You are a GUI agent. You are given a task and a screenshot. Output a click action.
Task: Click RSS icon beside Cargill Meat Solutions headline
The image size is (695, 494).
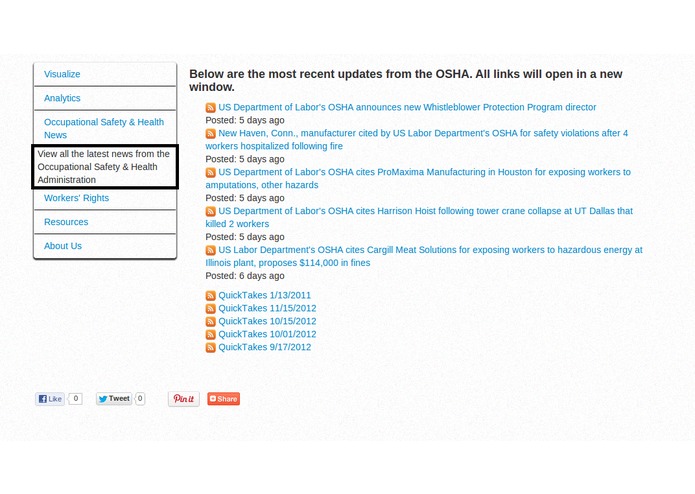pyautogui.click(x=211, y=250)
